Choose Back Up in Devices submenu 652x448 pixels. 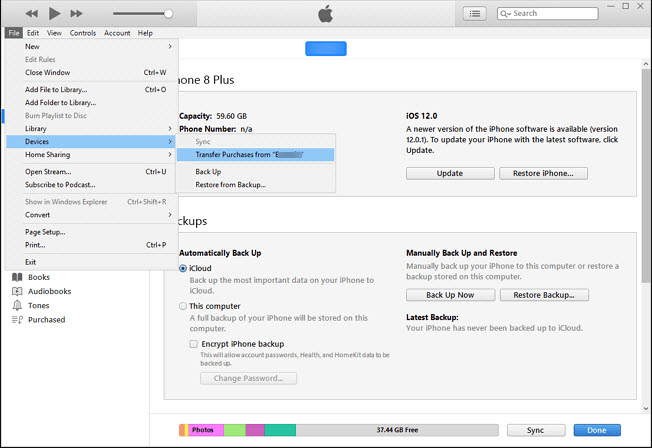coord(255,172)
